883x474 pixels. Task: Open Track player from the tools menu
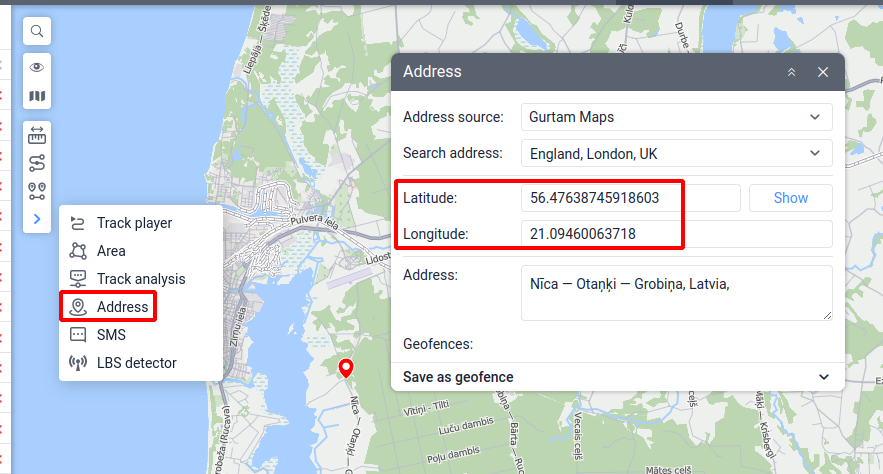tap(133, 223)
